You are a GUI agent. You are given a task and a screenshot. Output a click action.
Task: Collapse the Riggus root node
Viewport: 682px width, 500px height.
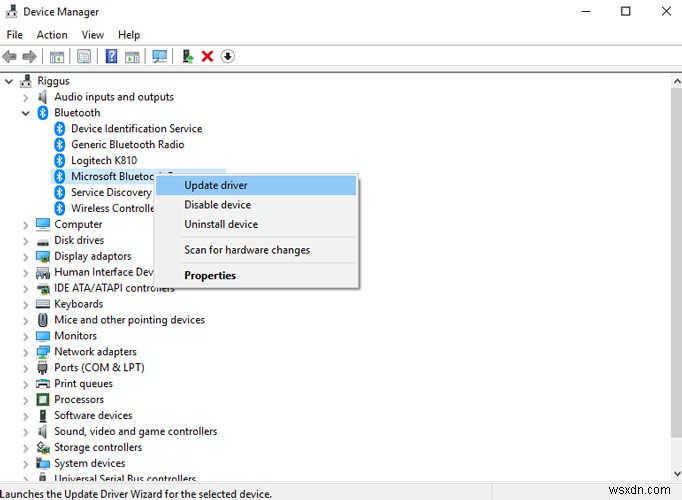coord(9,81)
